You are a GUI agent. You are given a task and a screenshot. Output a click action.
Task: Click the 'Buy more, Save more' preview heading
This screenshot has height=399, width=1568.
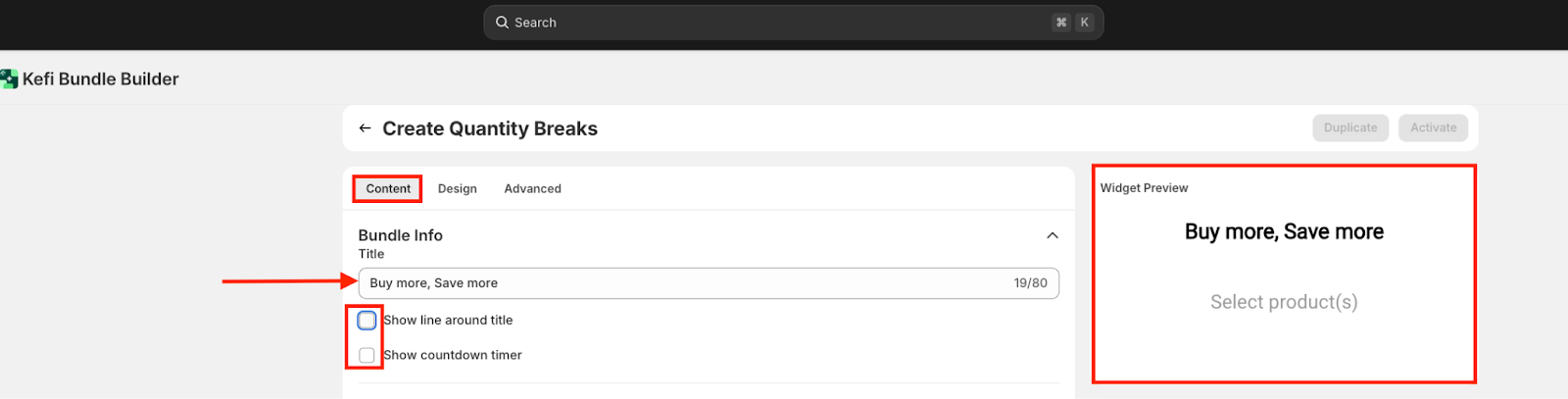pyautogui.click(x=1284, y=232)
